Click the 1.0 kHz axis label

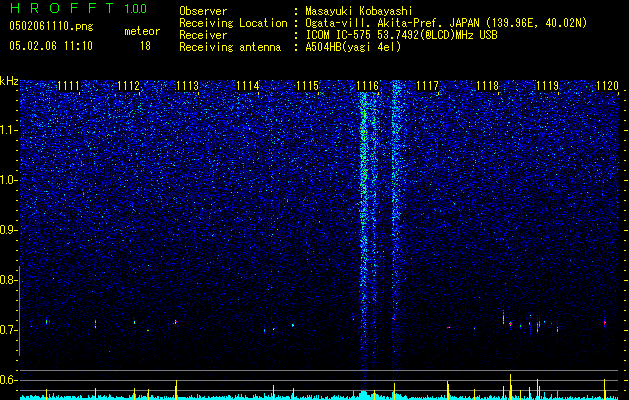coord(7,181)
